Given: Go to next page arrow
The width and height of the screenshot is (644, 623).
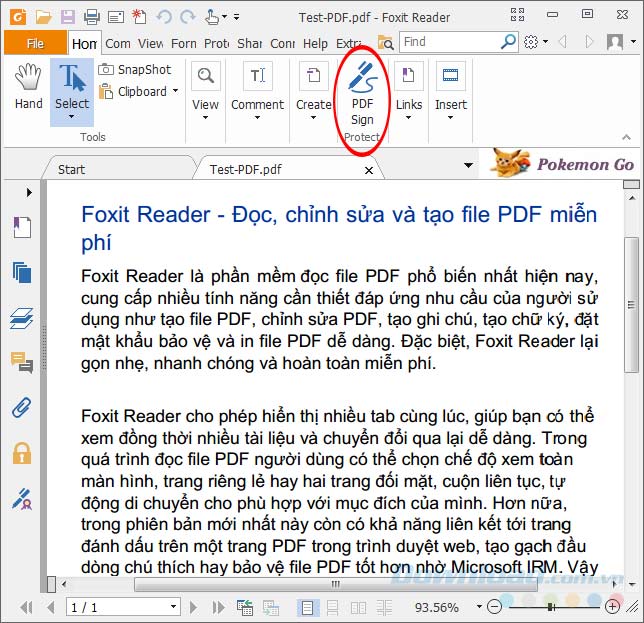Looking at the screenshot, I should pyautogui.click(x=193, y=607).
